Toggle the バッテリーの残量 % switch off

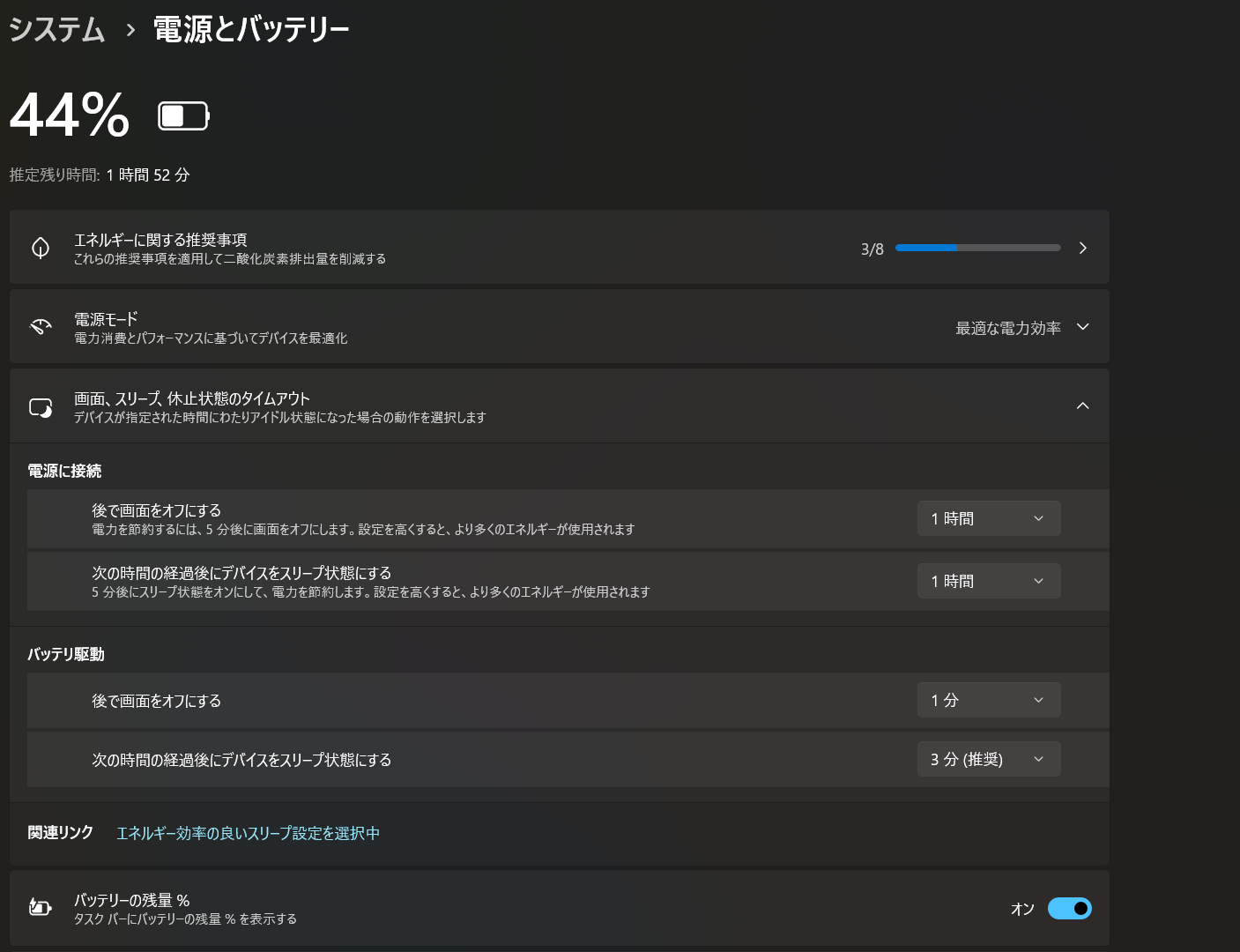point(1070,908)
